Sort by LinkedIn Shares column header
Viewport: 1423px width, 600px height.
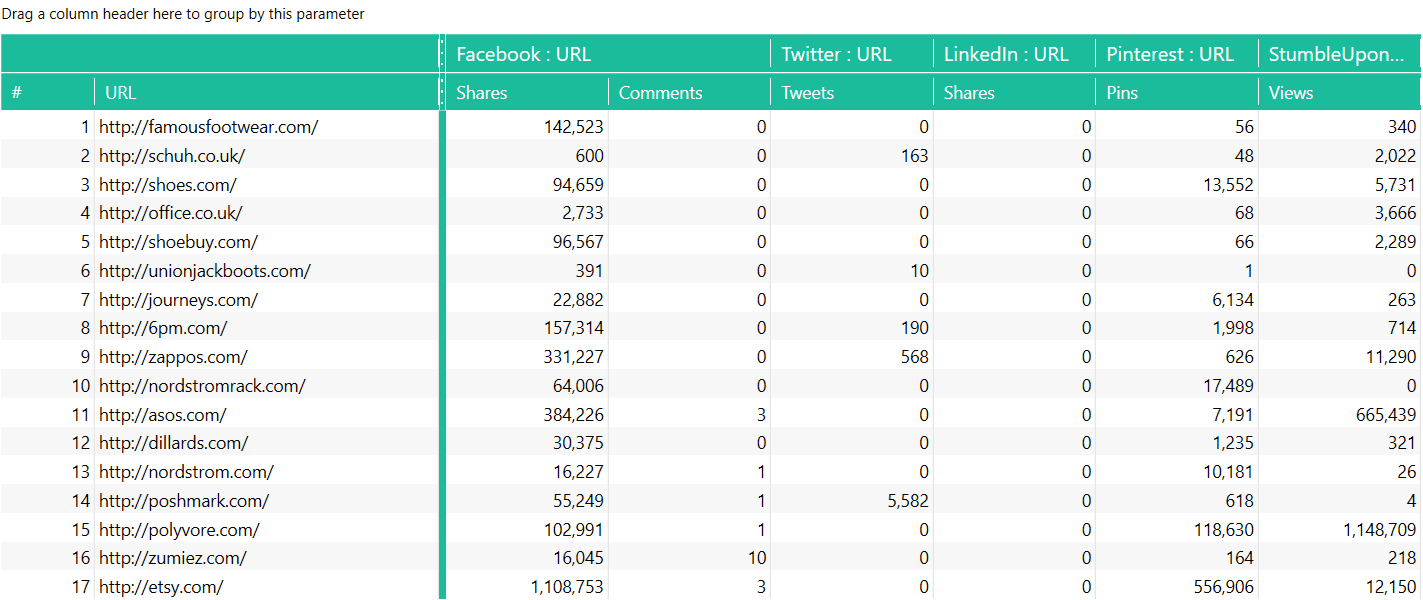(1014, 93)
